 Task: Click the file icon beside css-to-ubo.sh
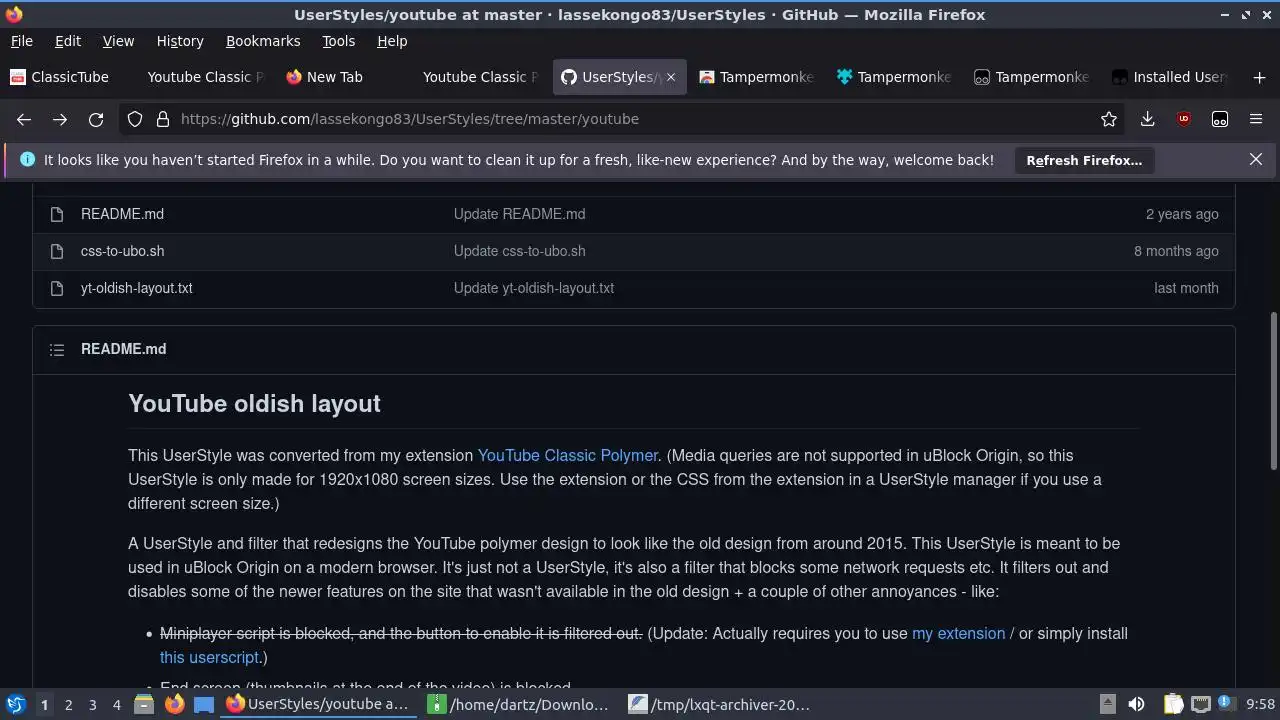click(x=57, y=251)
